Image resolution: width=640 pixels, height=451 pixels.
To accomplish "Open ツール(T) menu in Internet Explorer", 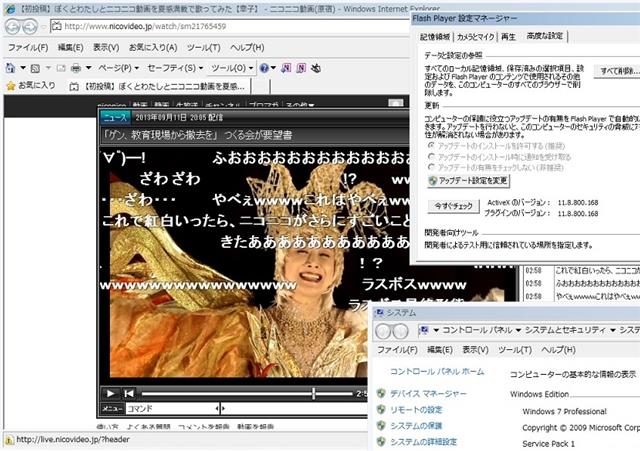I will coord(203,48).
